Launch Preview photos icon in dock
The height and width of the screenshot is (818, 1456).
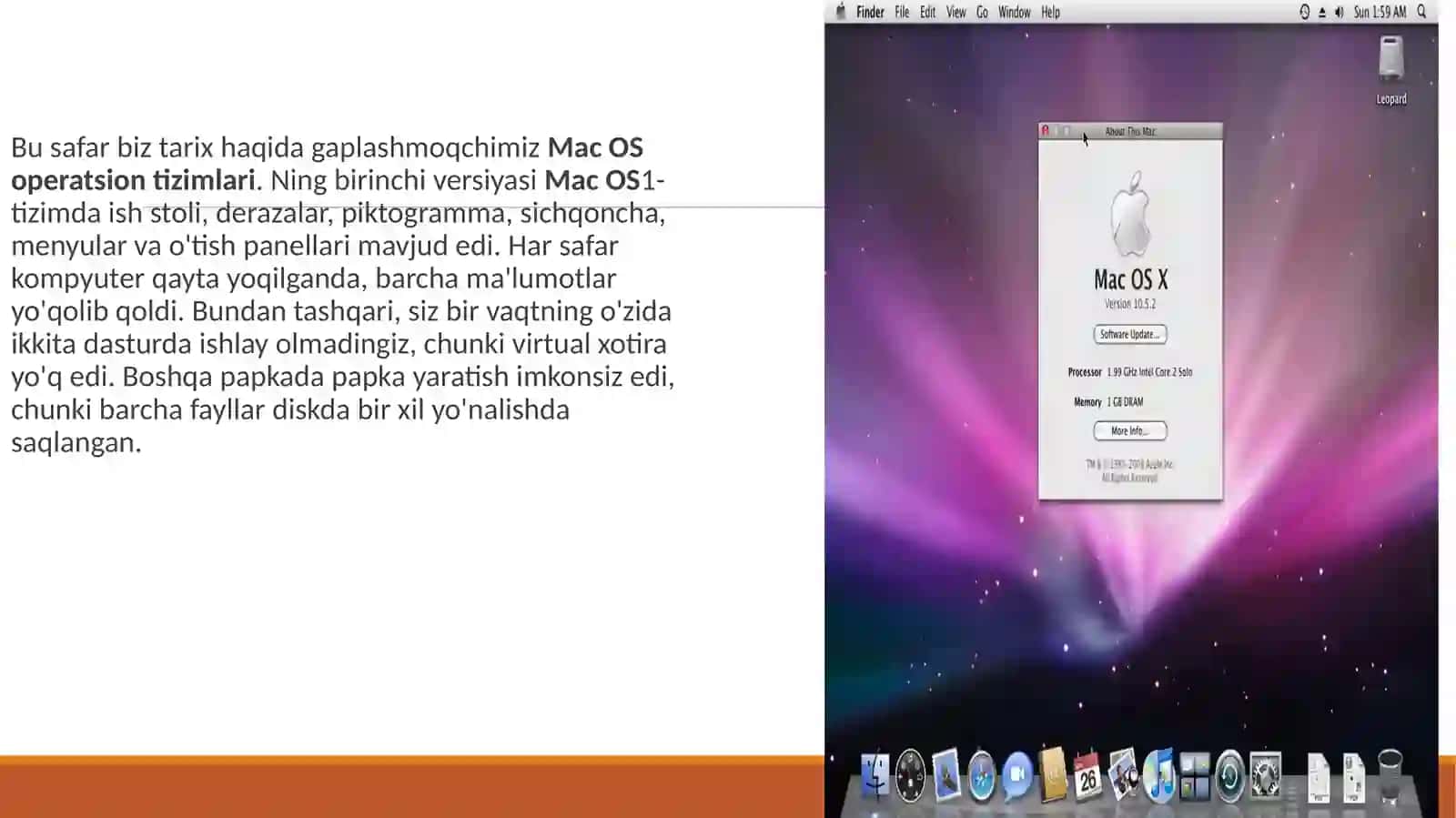tap(1123, 775)
